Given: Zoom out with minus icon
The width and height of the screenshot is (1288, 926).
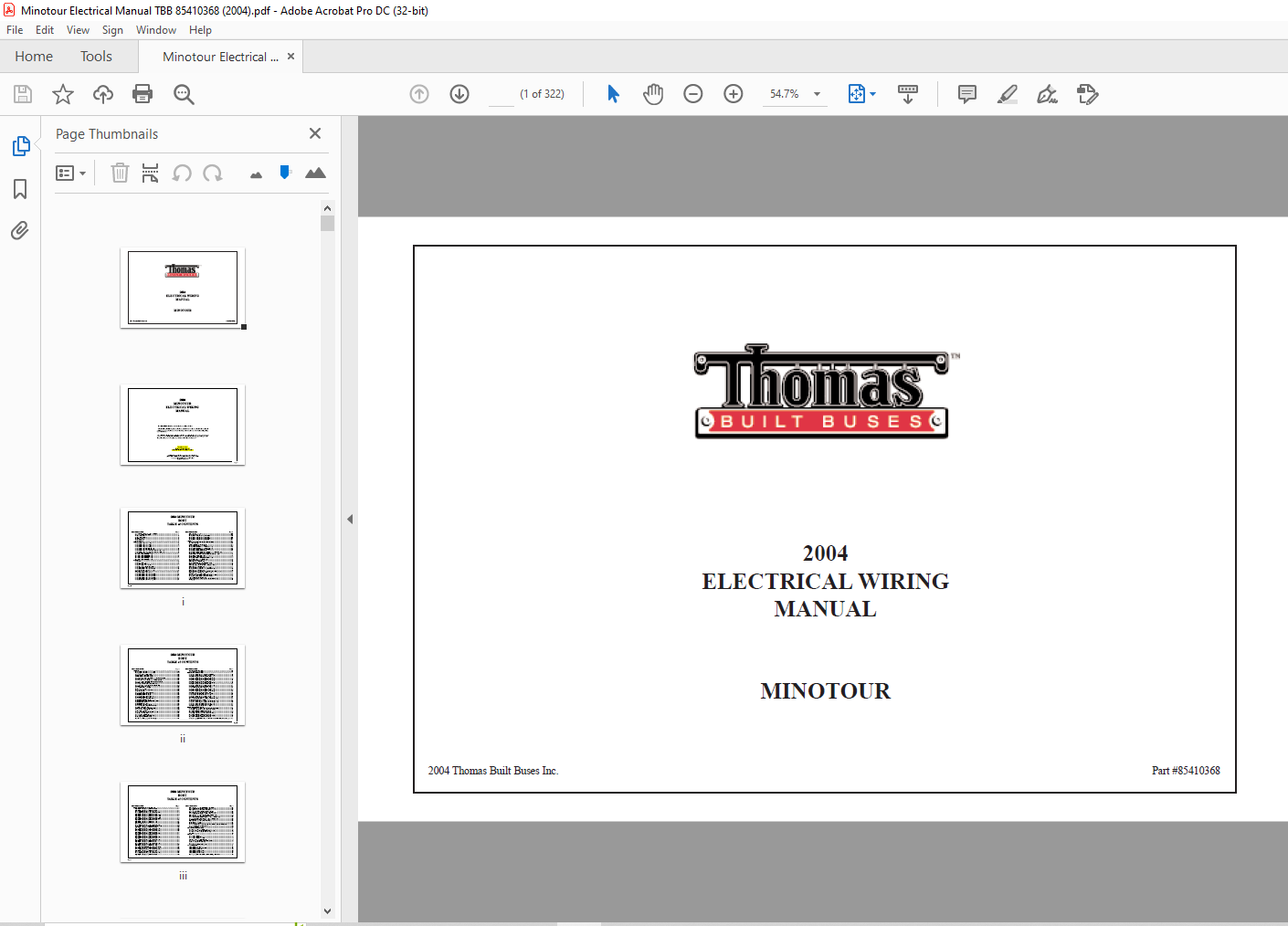Looking at the screenshot, I should [693, 94].
